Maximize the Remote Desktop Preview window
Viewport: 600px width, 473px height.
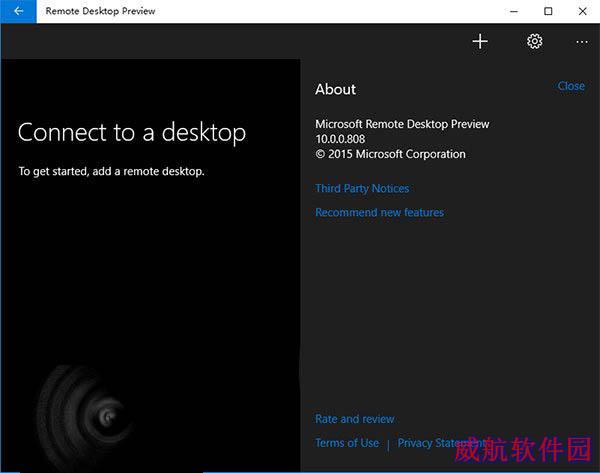pos(548,11)
